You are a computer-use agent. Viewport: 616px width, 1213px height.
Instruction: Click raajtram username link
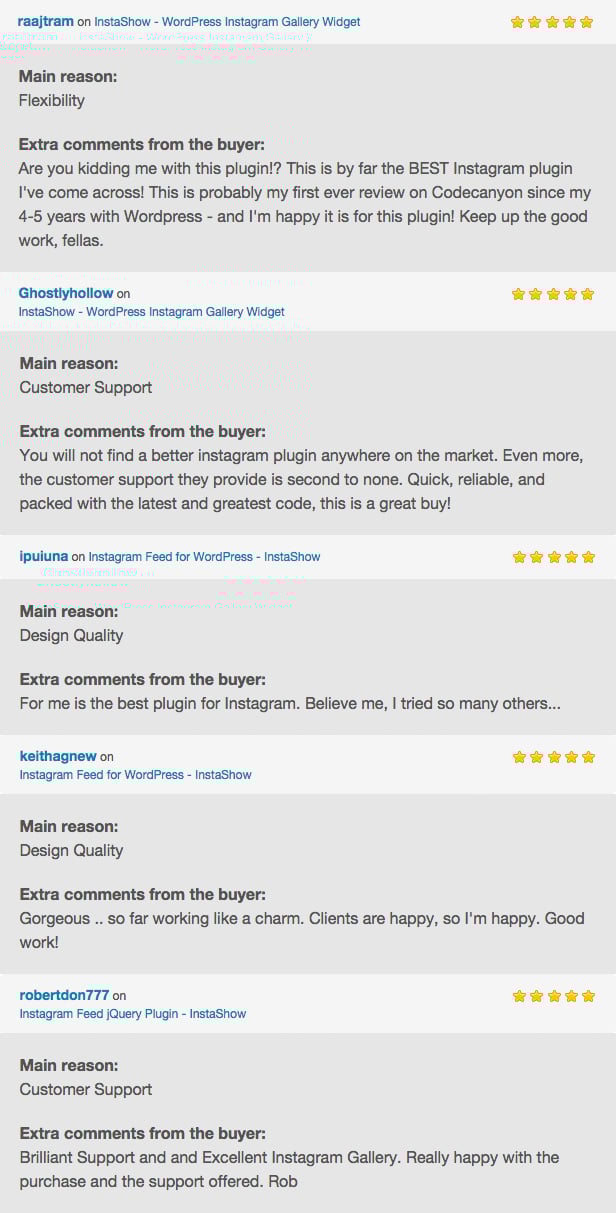pos(45,21)
